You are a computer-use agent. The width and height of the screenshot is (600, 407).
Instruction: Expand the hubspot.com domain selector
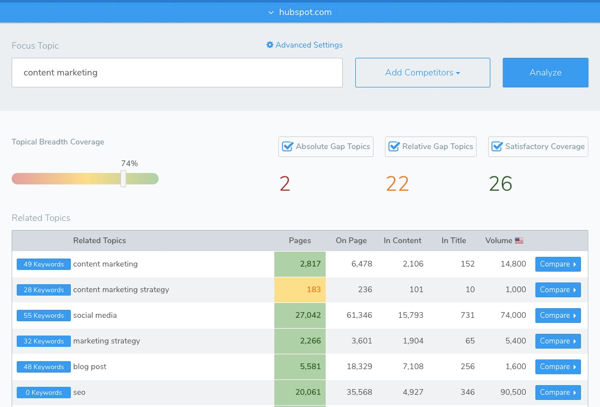coord(300,12)
